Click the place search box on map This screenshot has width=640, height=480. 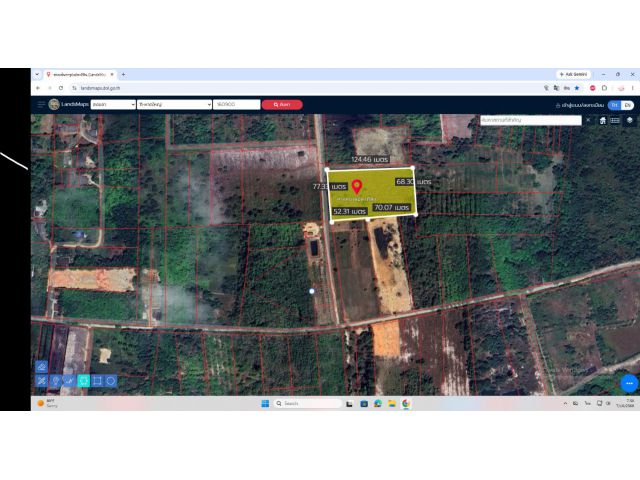tap(531, 120)
